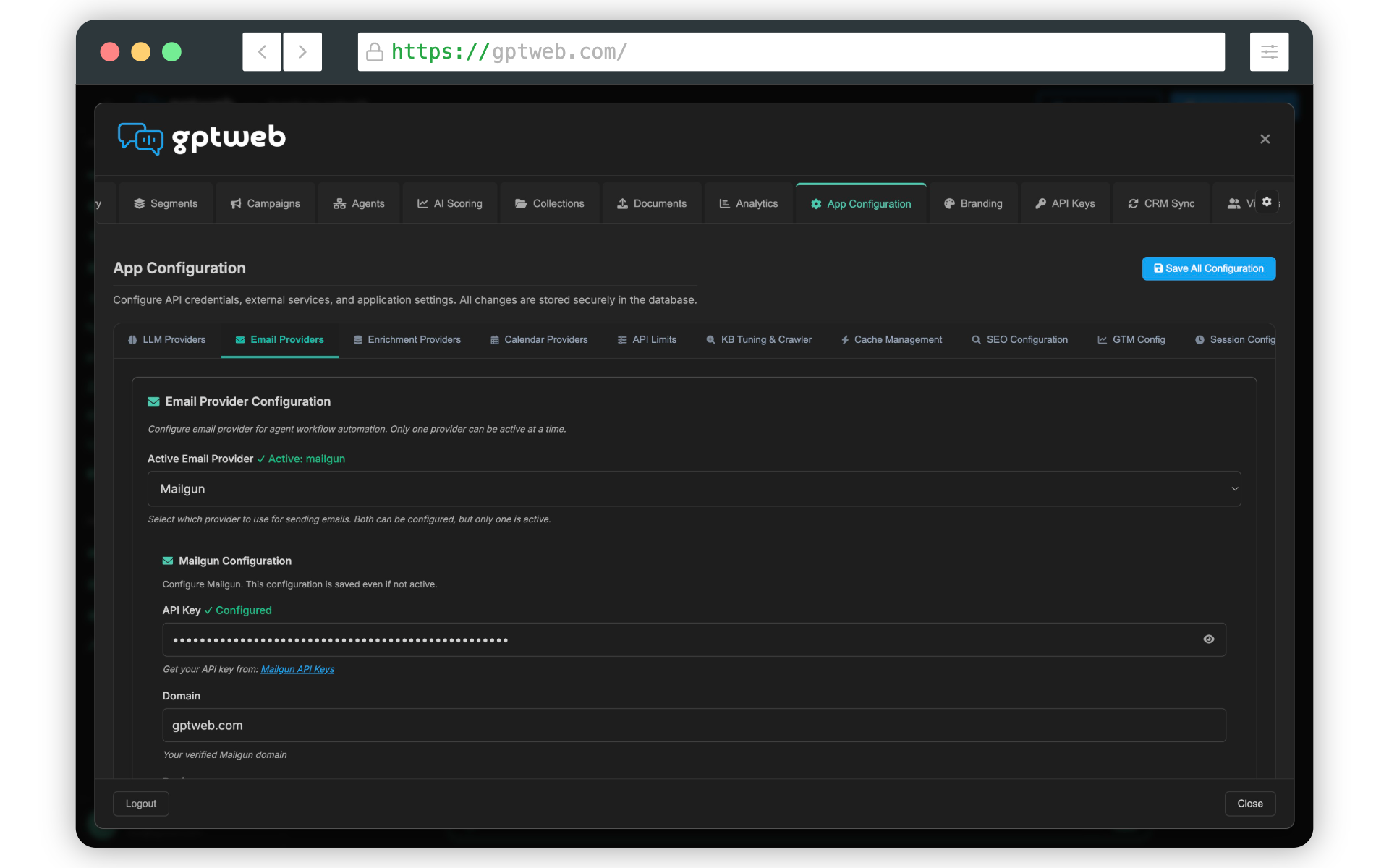
Task: Open the API Limits sub-tab
Action: [647, 340]
